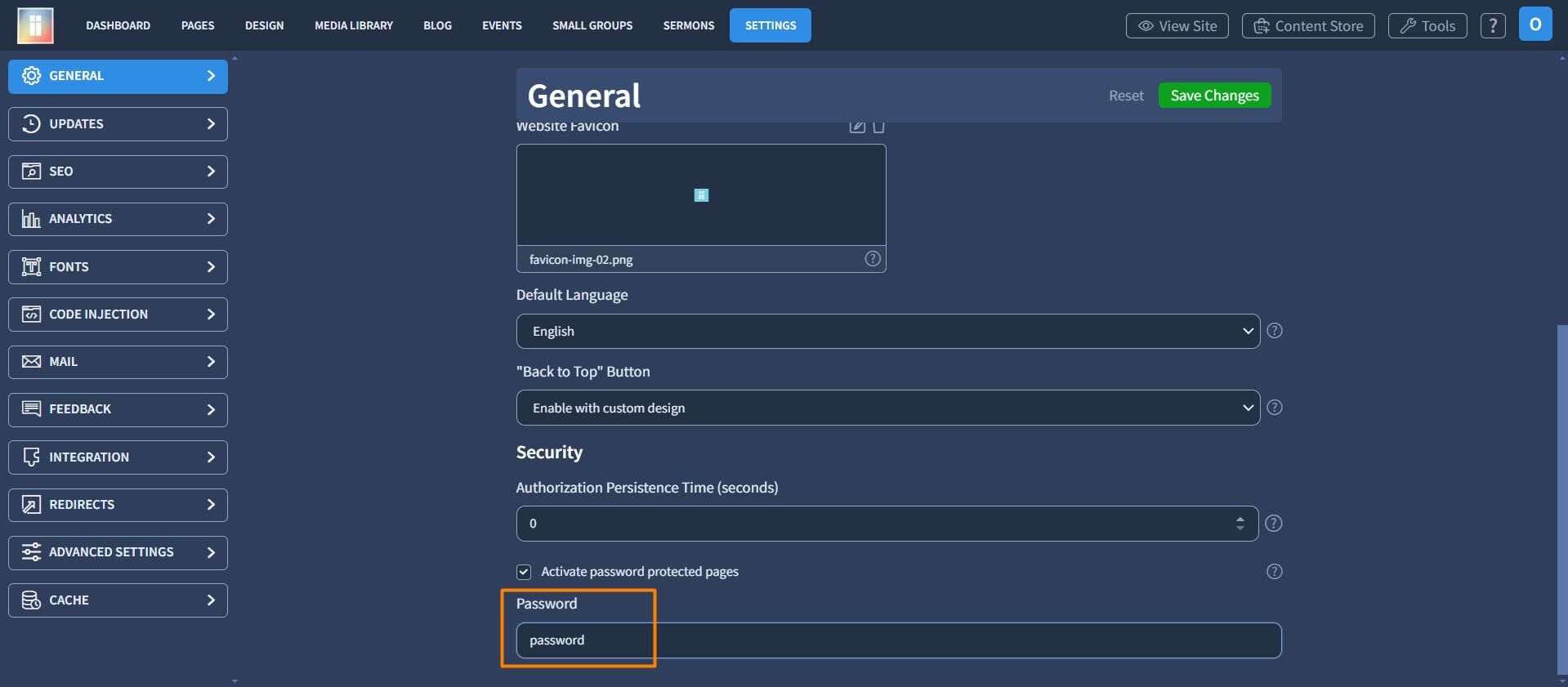Click the help icon inside favicon file box
The width and height of the screenshot is (1568, 687).
pos(873,259)
